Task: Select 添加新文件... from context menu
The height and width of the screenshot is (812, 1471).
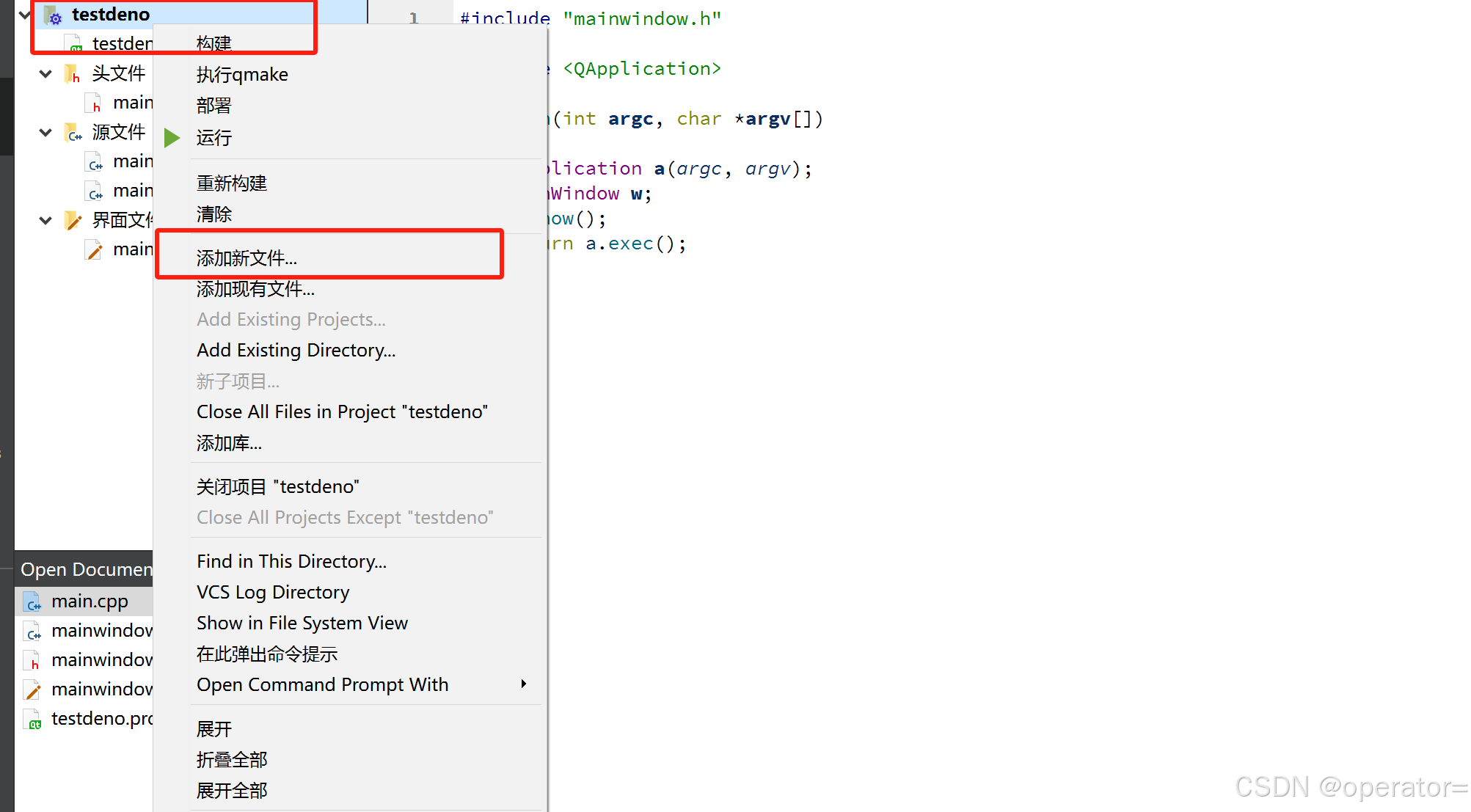Action: tap(247, 258)
